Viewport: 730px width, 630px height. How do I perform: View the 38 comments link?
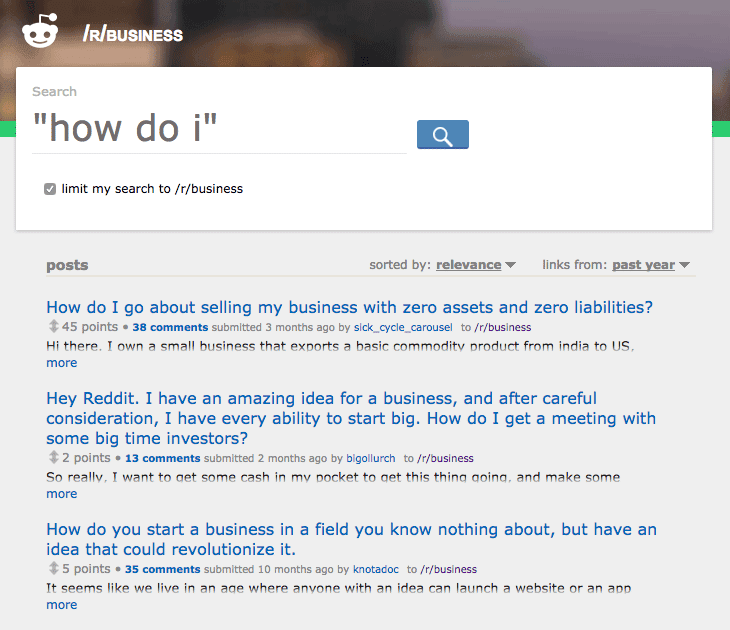pos(170,327)
